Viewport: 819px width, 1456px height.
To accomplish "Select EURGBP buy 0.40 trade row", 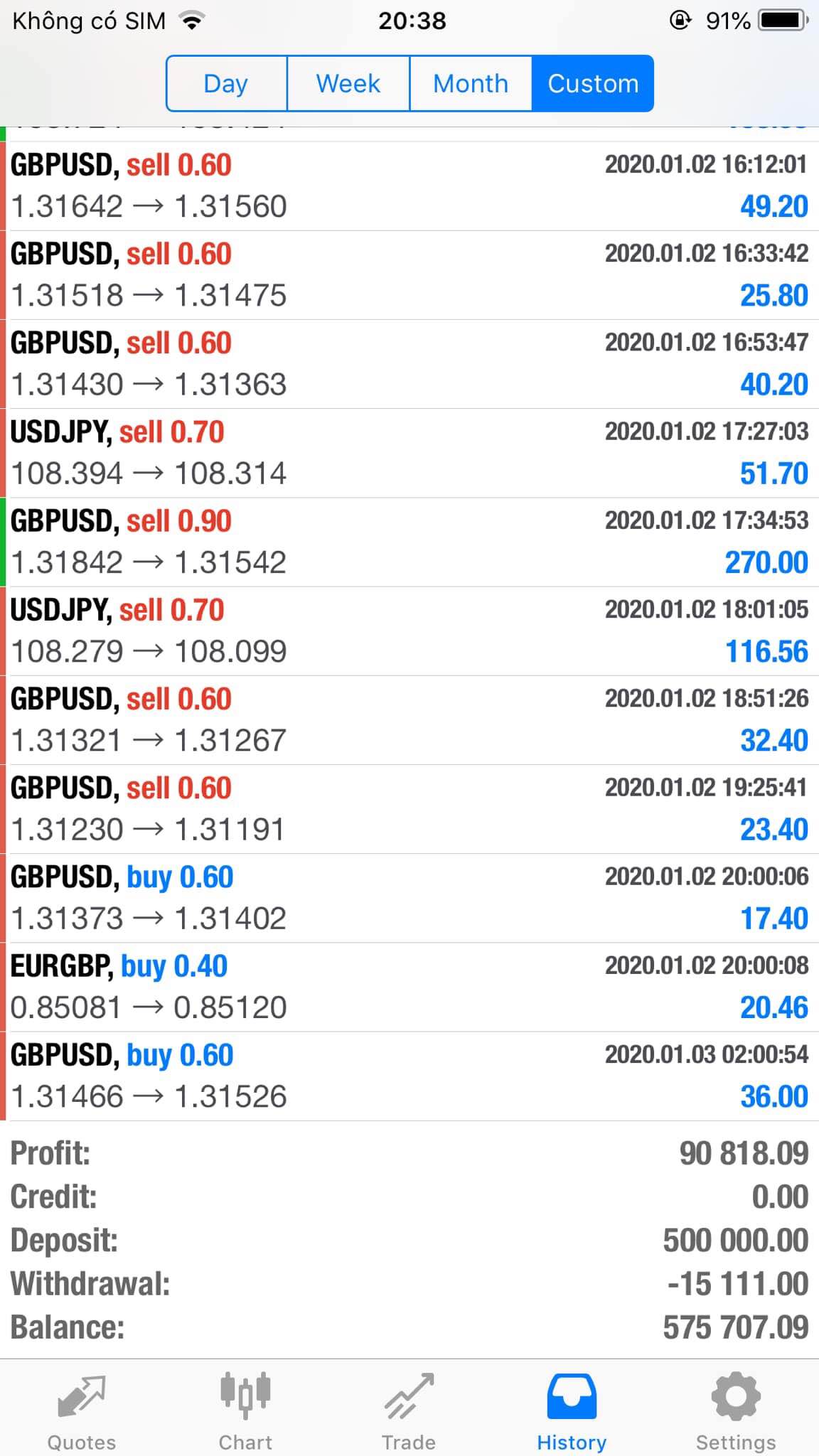I will point(409,987).
